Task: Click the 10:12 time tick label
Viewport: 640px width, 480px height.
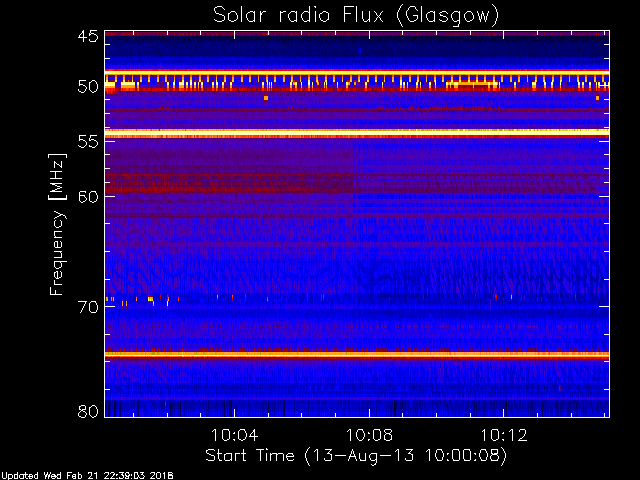Action: coord(504,435)
